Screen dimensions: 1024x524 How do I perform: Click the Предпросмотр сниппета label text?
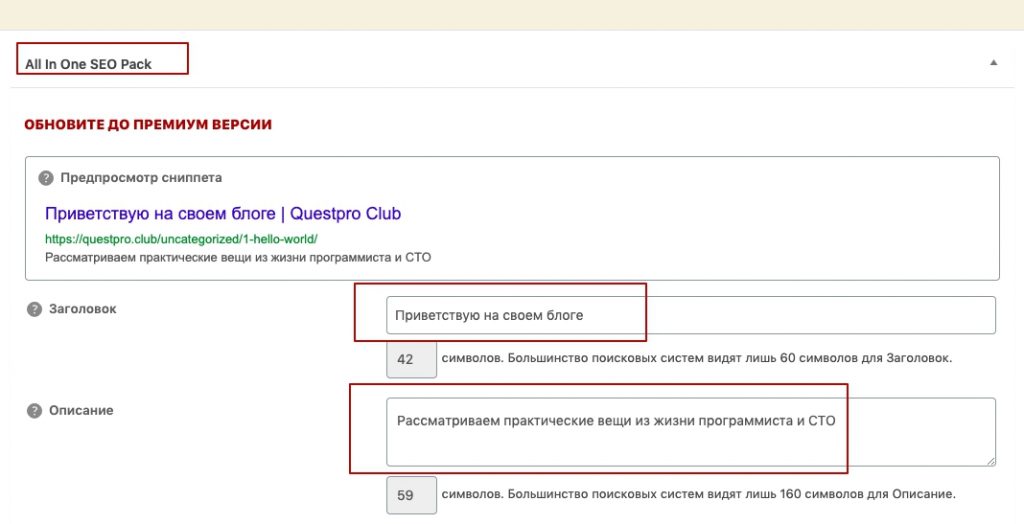(141, 178)
